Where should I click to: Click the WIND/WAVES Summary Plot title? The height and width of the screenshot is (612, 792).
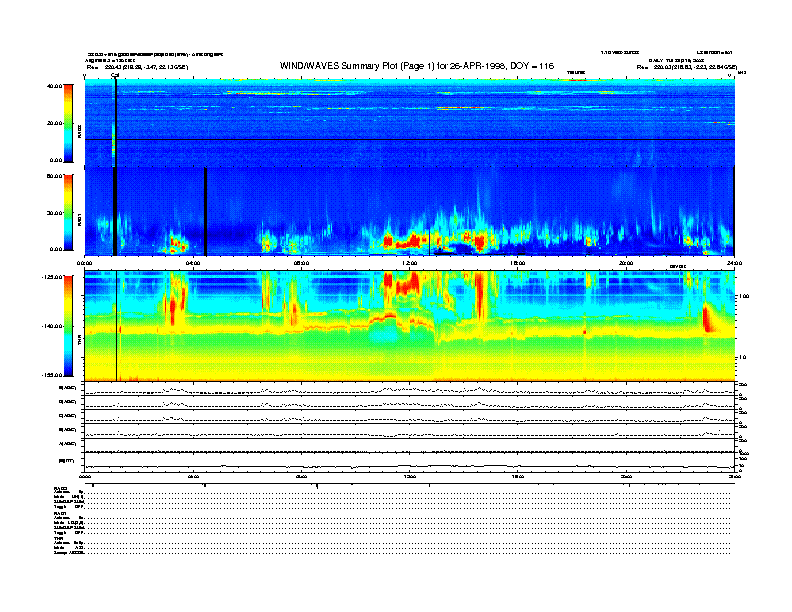click(417, 66)
